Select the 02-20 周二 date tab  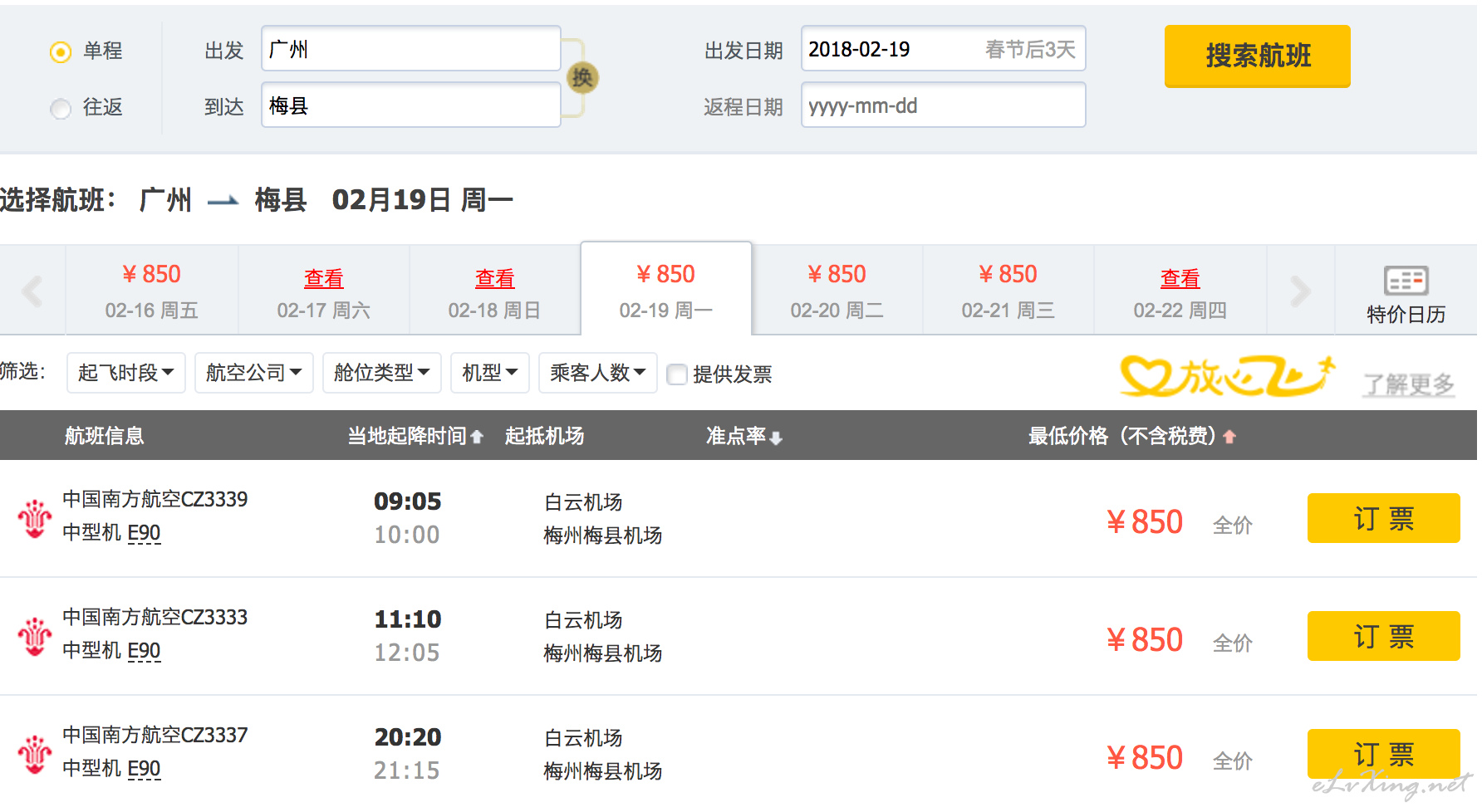(837, 291)
